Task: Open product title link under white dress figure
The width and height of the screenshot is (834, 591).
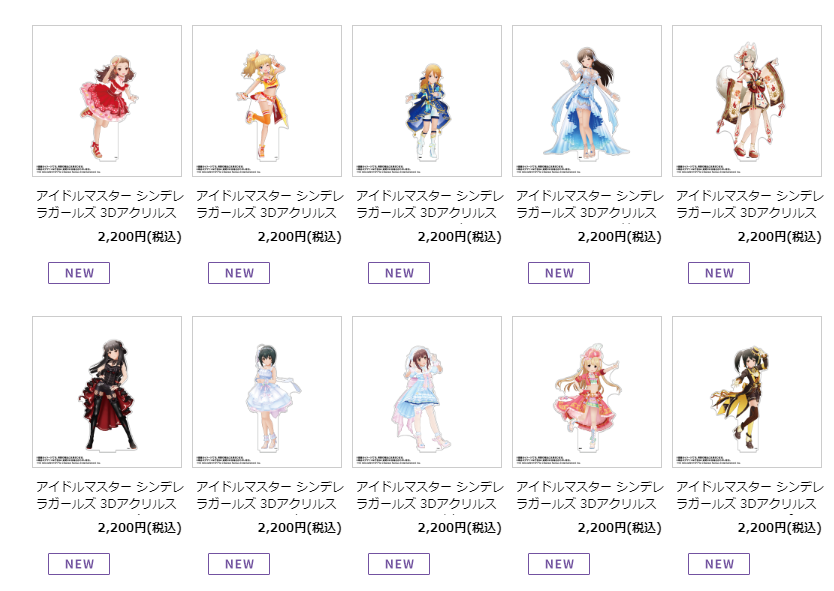Action: click(270, 495)
